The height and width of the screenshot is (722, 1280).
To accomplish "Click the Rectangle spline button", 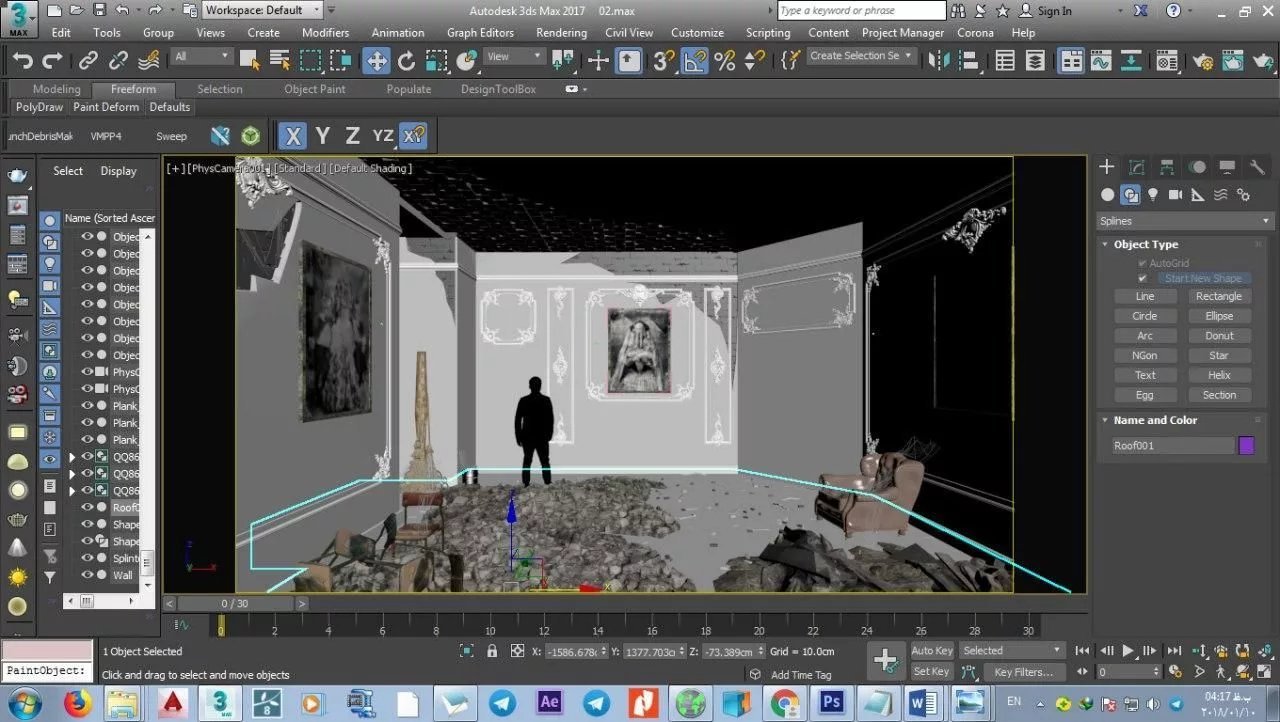I will tap(1219, 296).
